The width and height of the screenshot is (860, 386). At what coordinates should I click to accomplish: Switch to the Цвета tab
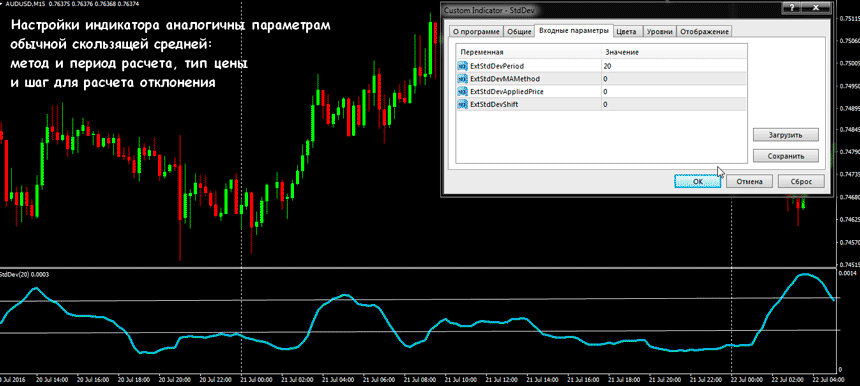tap(626, 32)
